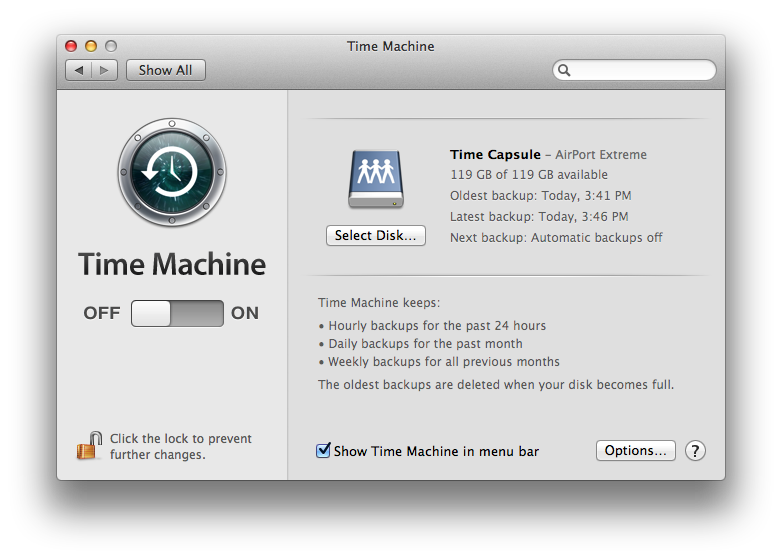The width and height of the screenshot is (782, 559).
Task: Click the Click the lock to prevent further changes text
Action: [181, 446]
